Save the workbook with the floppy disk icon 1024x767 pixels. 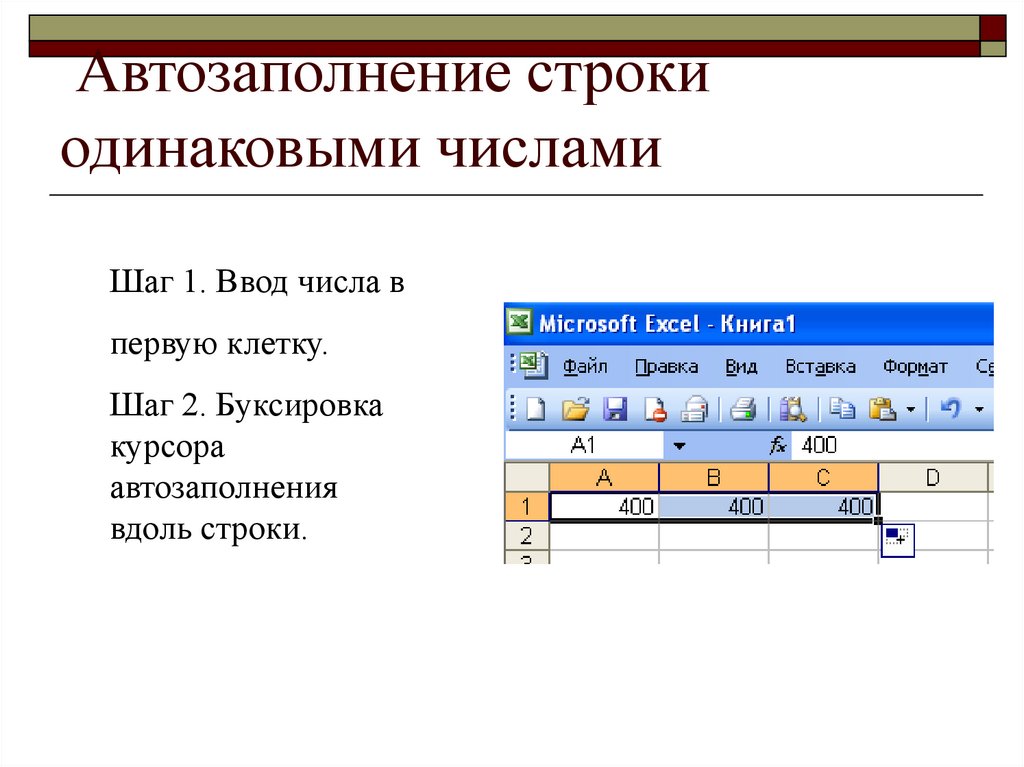(x=615, y=409)
